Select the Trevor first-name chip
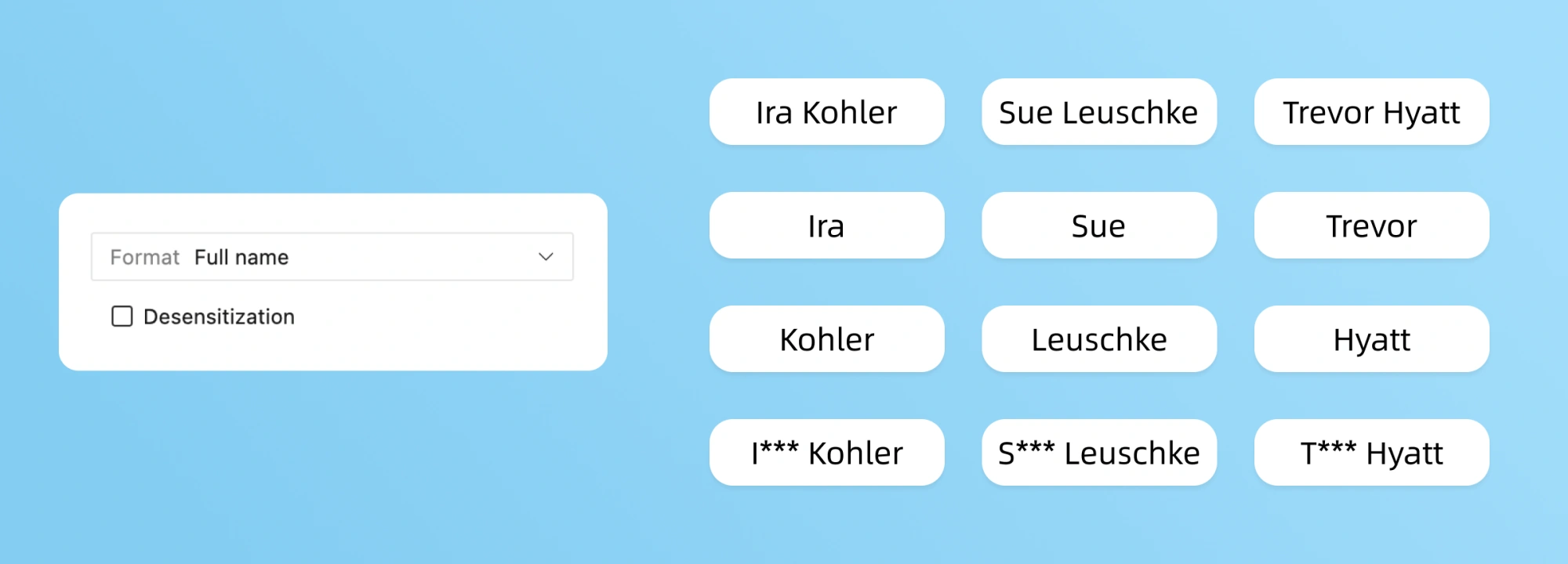Screen dimensions: 1568x564 coord(1371,226)
